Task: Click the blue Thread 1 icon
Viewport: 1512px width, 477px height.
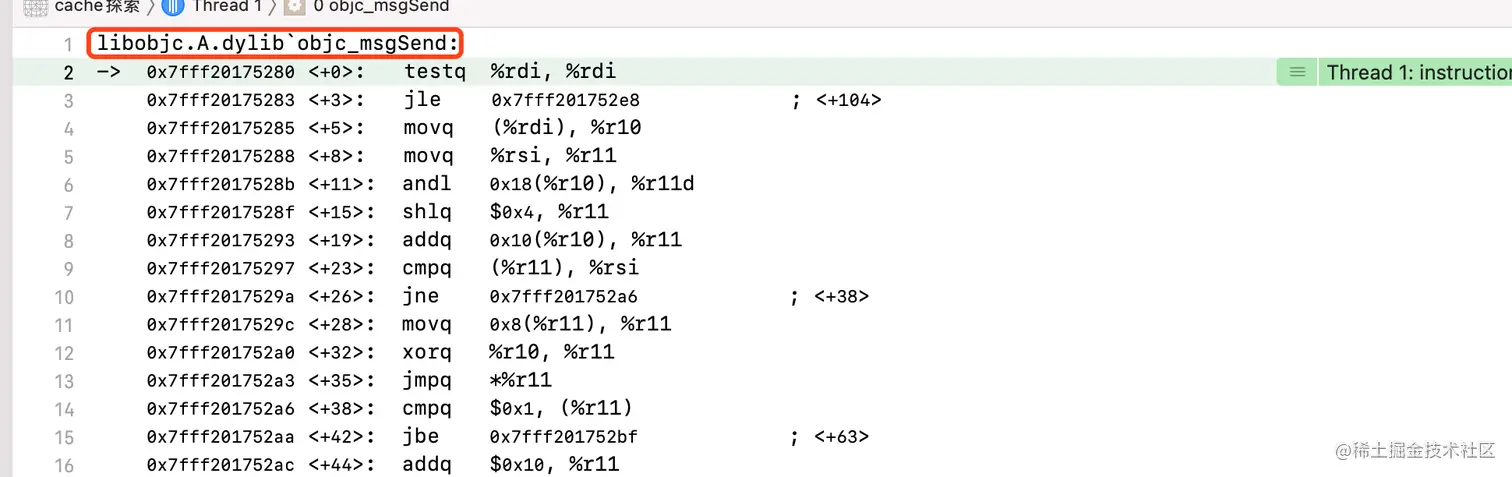Action: tap(172, 7)
